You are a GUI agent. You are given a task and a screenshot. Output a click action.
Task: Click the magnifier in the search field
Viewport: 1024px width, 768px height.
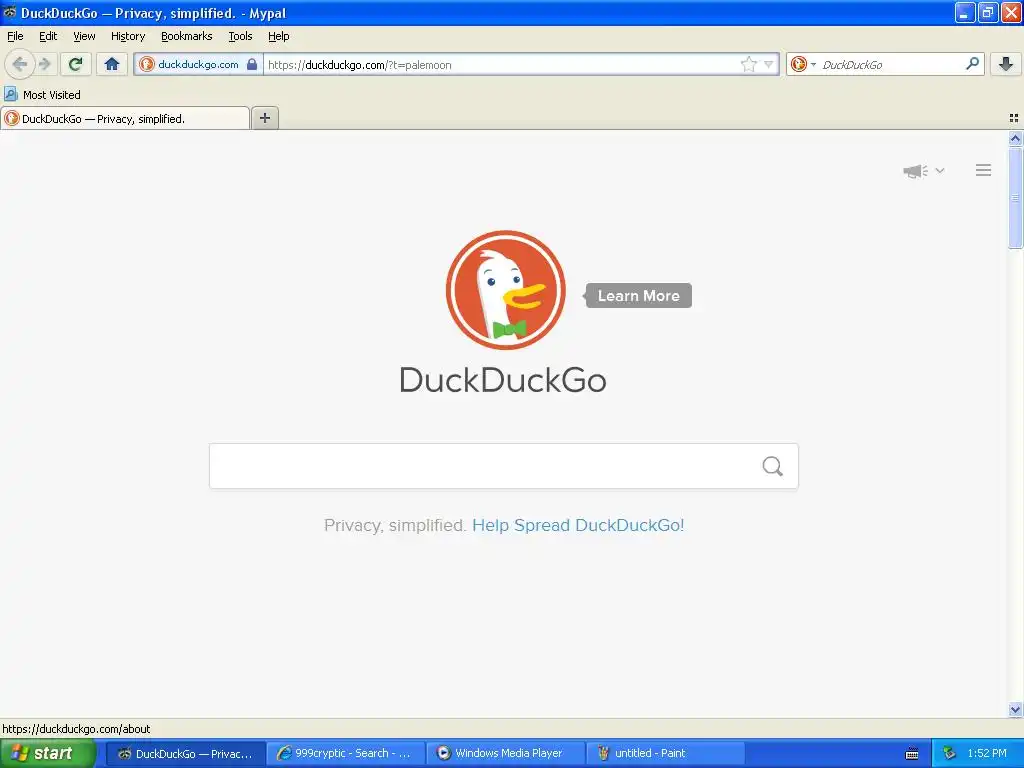coord(773,466)
